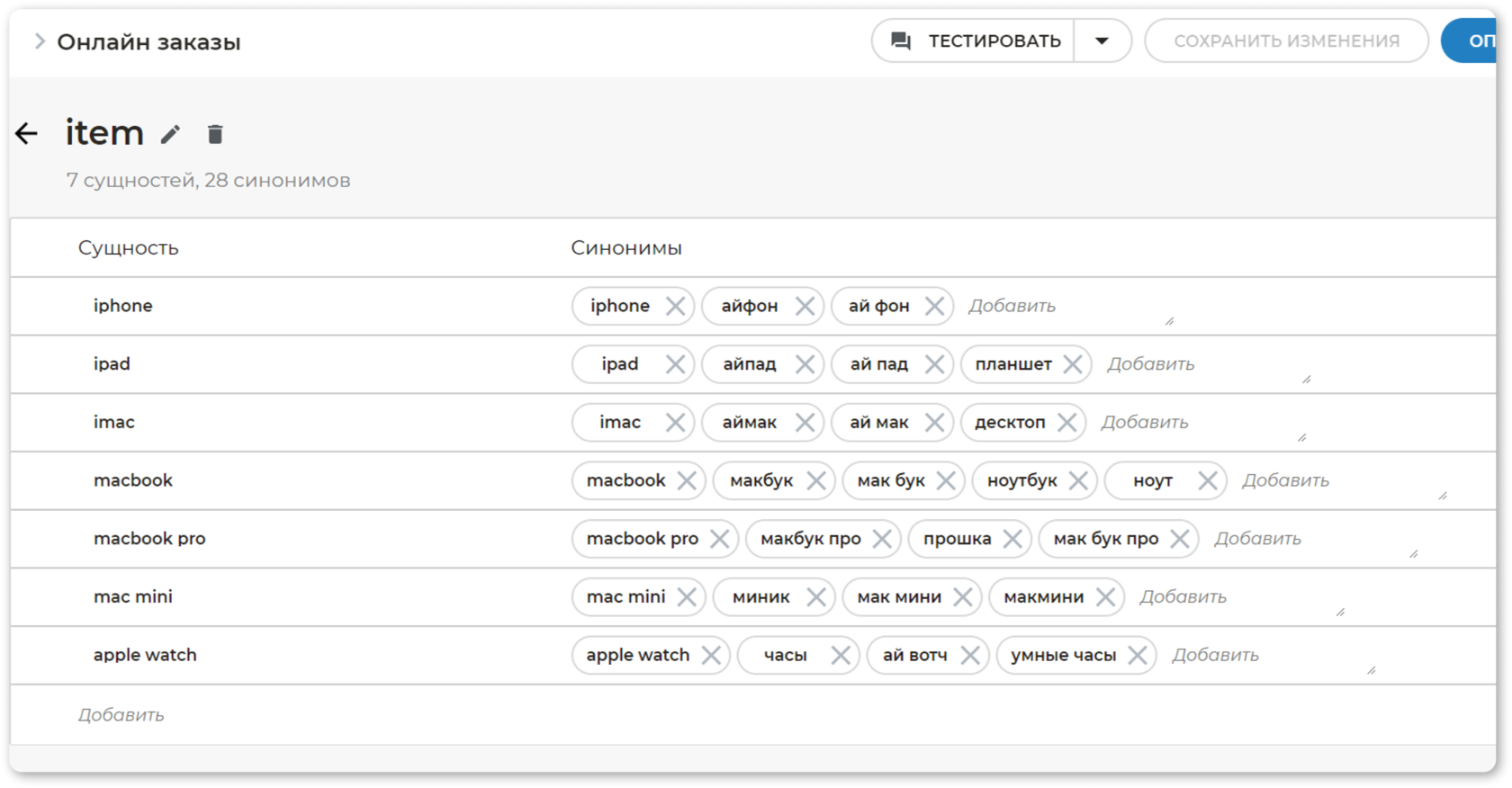Remove the synonym 'mac mini' chip
This screenshot has height=788, width=1512.
[687, 597]
